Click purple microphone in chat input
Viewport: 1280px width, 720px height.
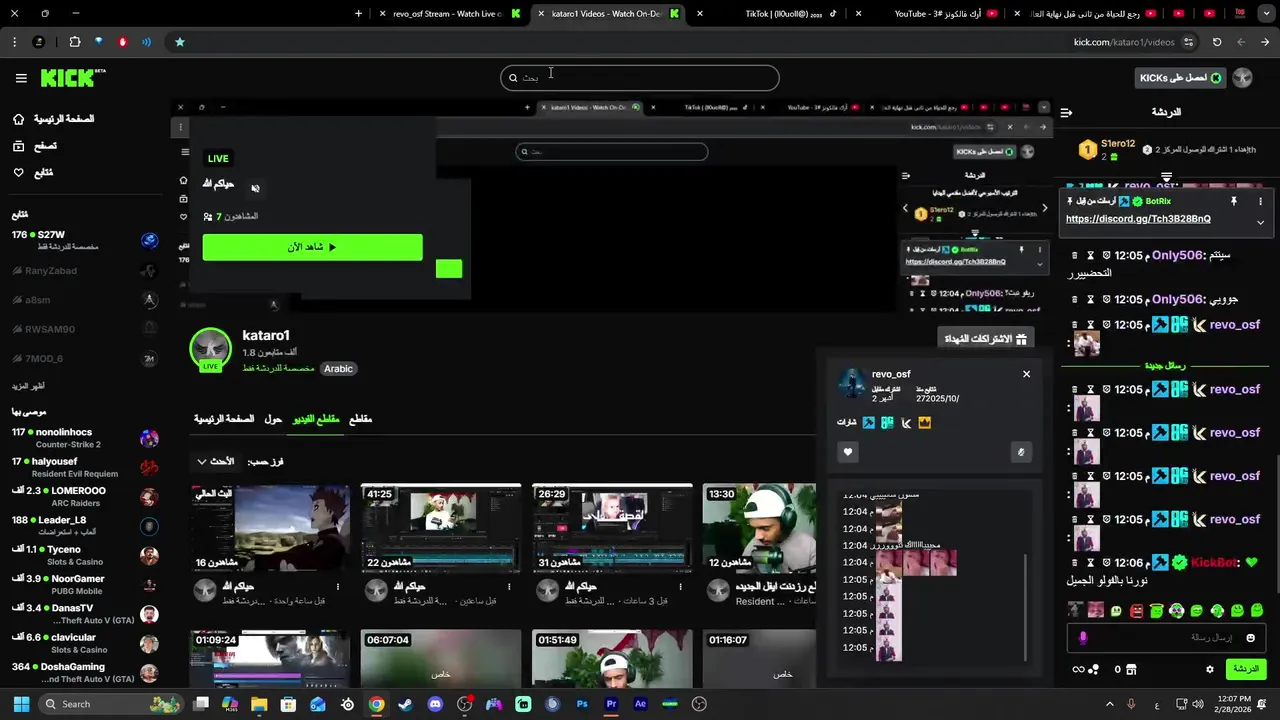(x=1083, y=638)
